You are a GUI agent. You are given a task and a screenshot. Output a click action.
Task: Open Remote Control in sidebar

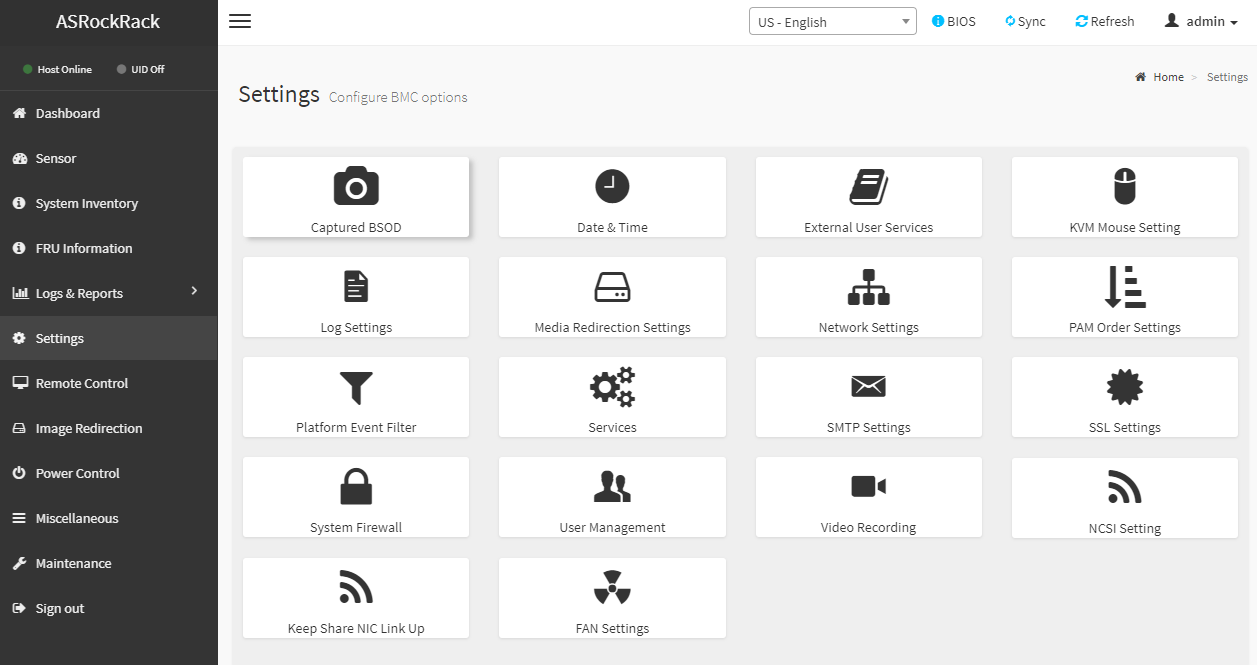click(x=108, y=383)
